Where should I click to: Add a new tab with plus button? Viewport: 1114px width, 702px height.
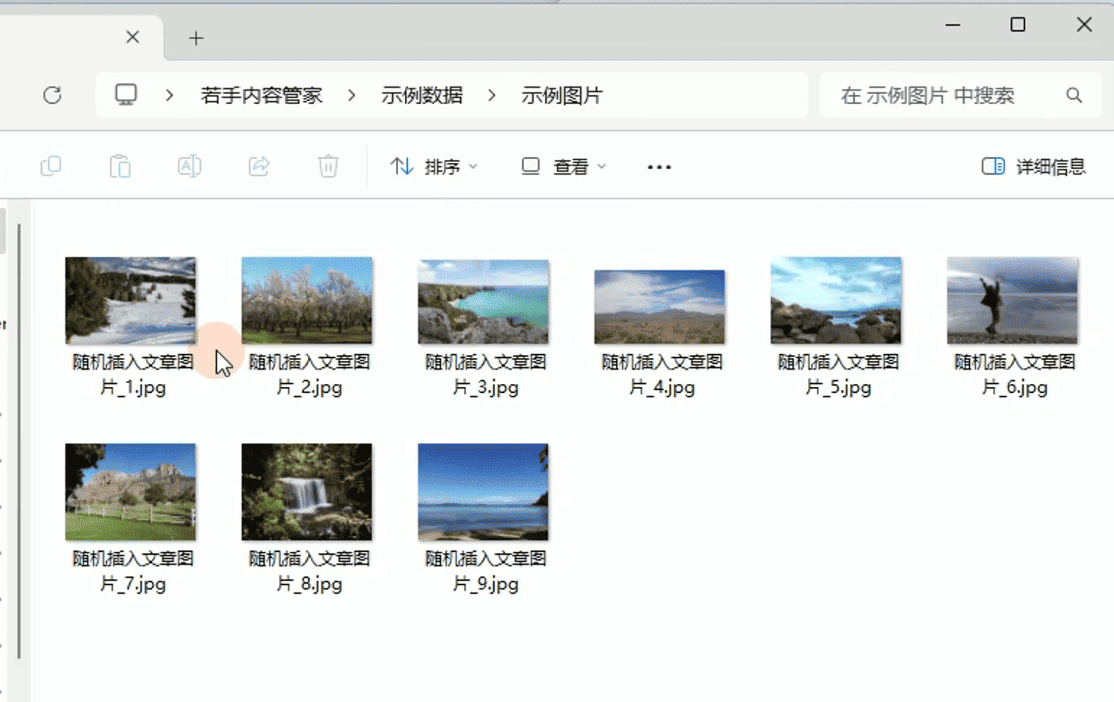[196, 38]
